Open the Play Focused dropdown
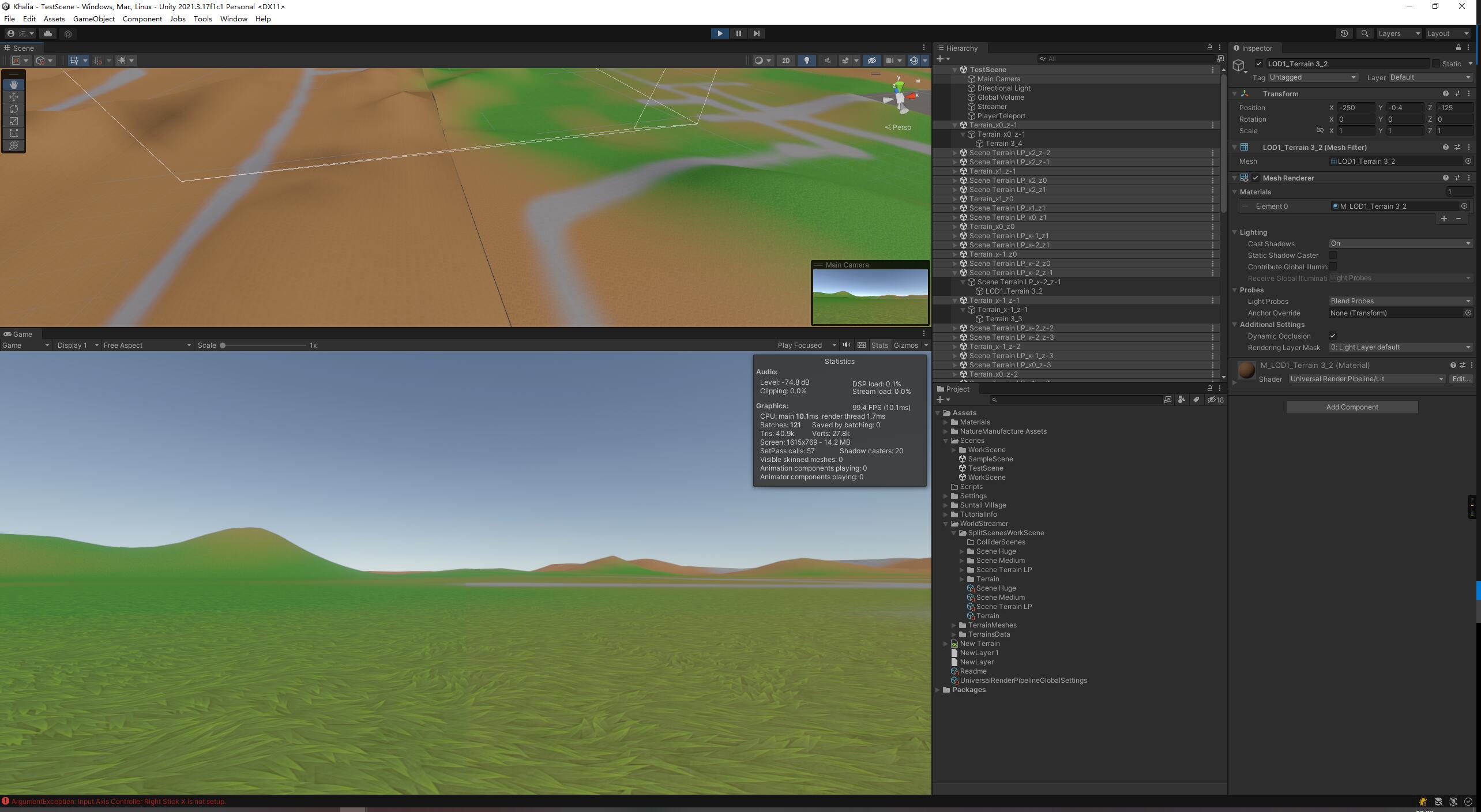The height and width of the screenshot is (812, 1481). click(x=806, y=345)
